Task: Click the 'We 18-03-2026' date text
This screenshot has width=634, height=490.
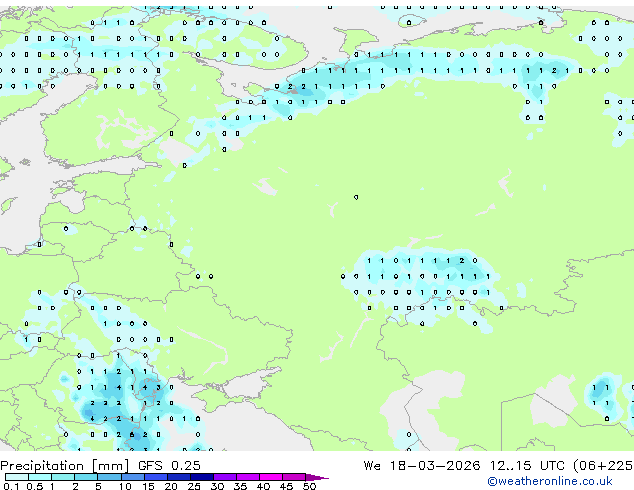Action: pyautogui.click(x=422, y=466)
